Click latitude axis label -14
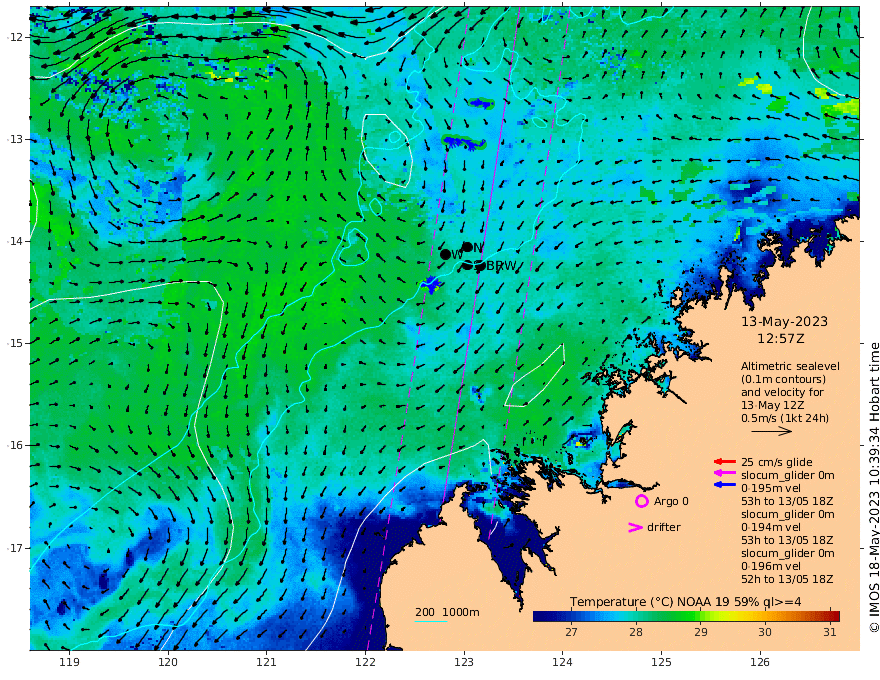The width and height of the screenshot is (880, 680). (x=15, y=241)
